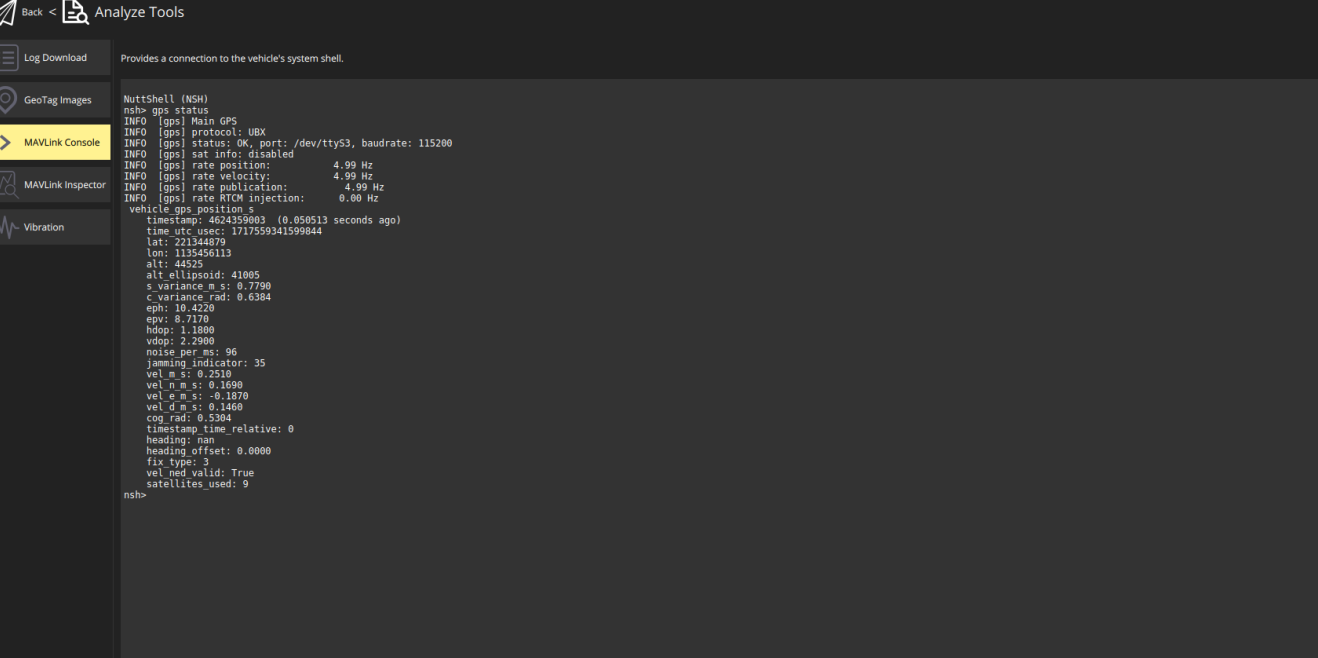Click the console description text above the shell
The width and height of the screenshot is (1318, 658).
(232, 59)
